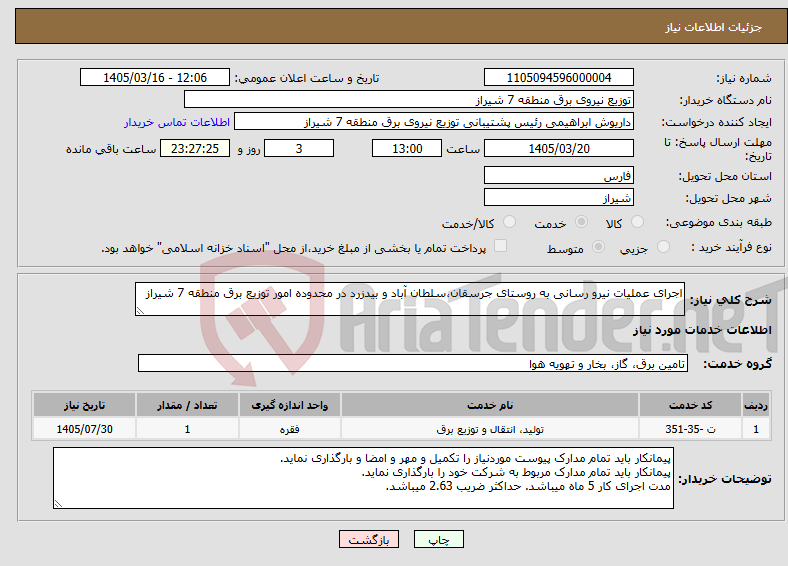Toggle the اسناد خزانه اسلامی payment checkbox
Screen dimensions: 788x566
500,245
